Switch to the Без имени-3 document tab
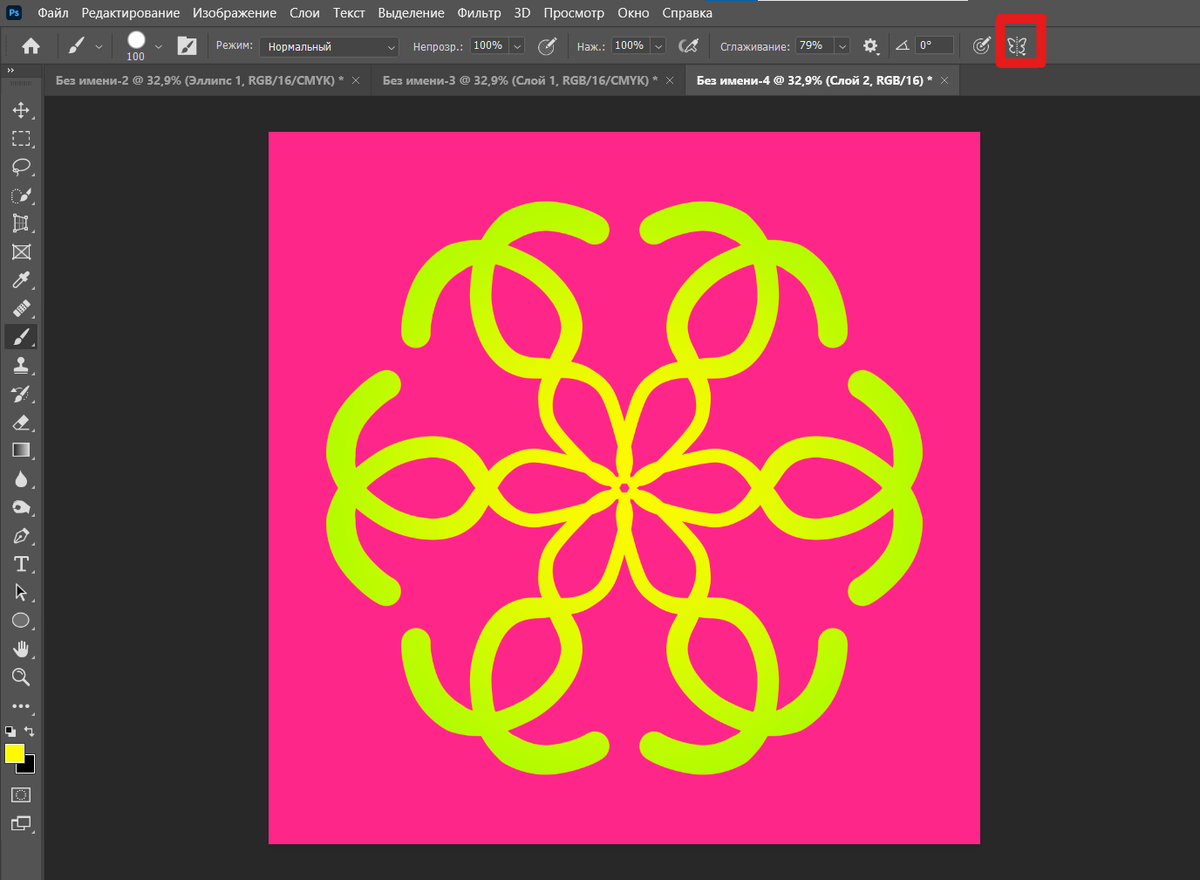The image size is (1200, 880). click(526, 80)
